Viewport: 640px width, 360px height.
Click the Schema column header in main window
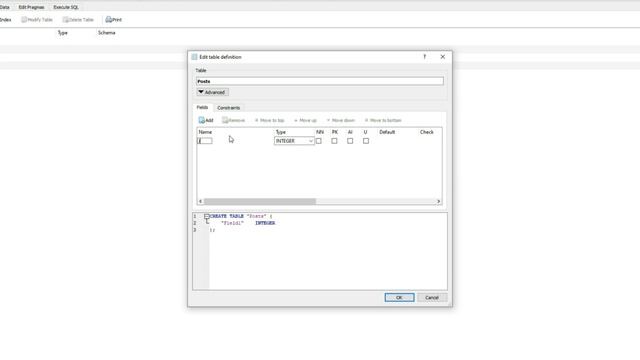(x=107, y=33)
